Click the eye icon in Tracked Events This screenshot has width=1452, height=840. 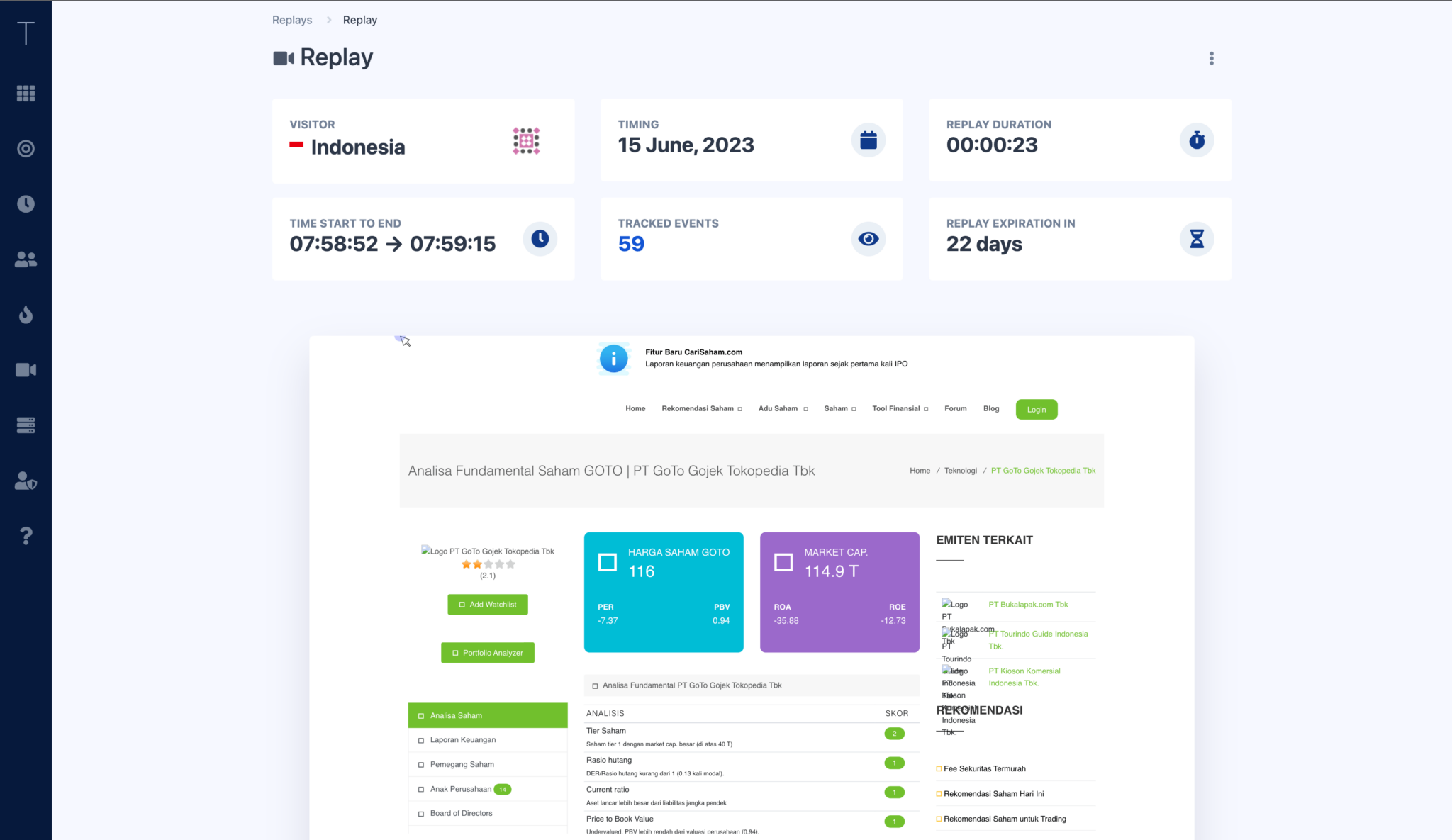(868, 239)
